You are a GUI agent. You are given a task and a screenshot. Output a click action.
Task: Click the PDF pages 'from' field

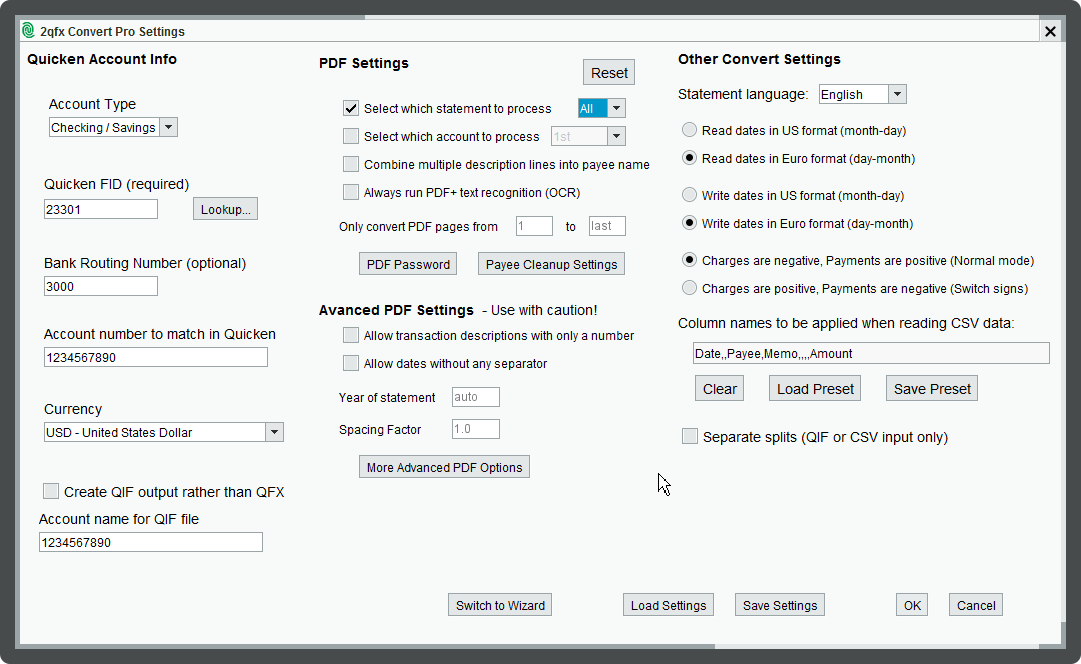(534, 226)
